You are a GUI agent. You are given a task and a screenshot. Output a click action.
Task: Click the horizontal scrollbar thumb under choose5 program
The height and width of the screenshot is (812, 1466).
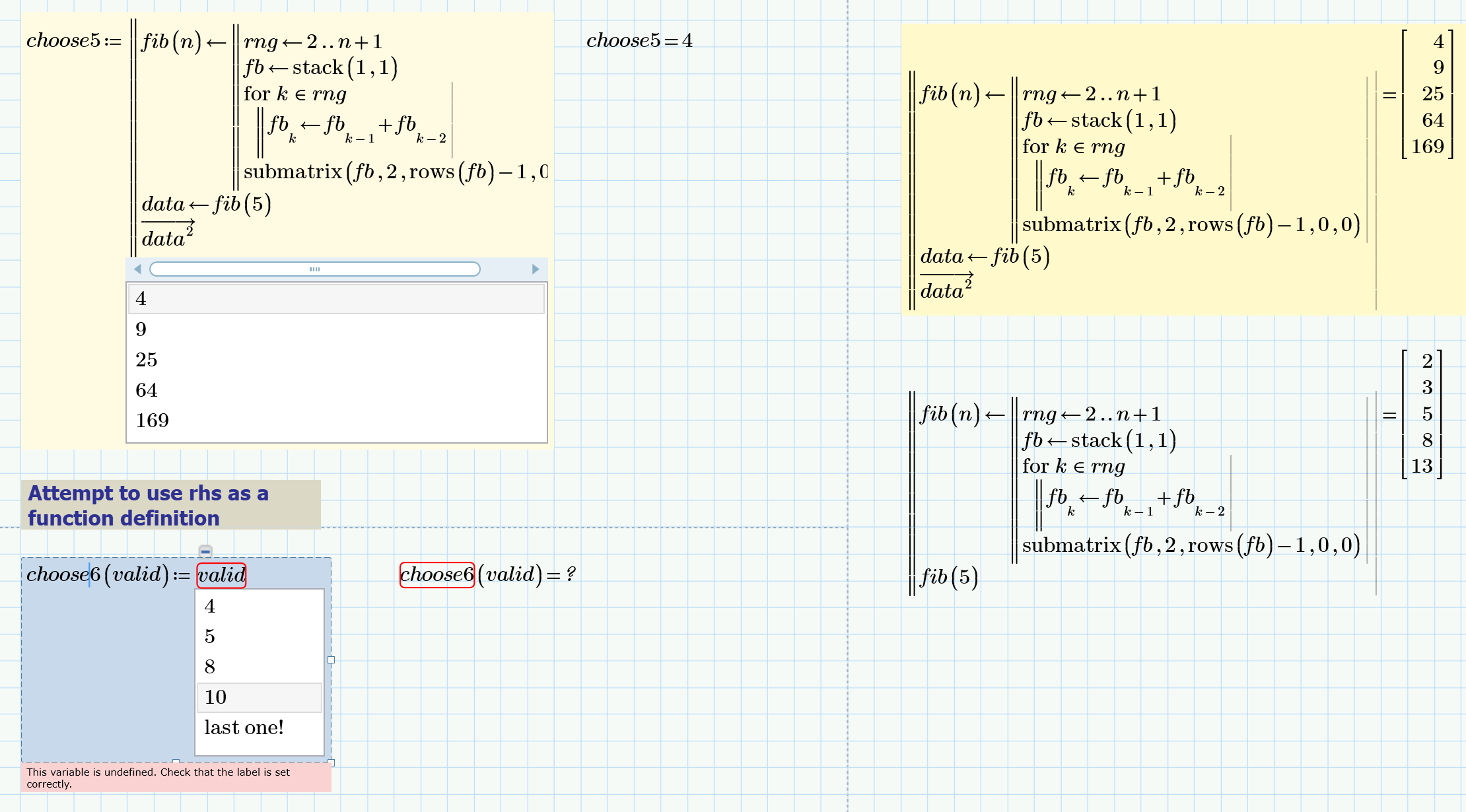pos(314,269)
